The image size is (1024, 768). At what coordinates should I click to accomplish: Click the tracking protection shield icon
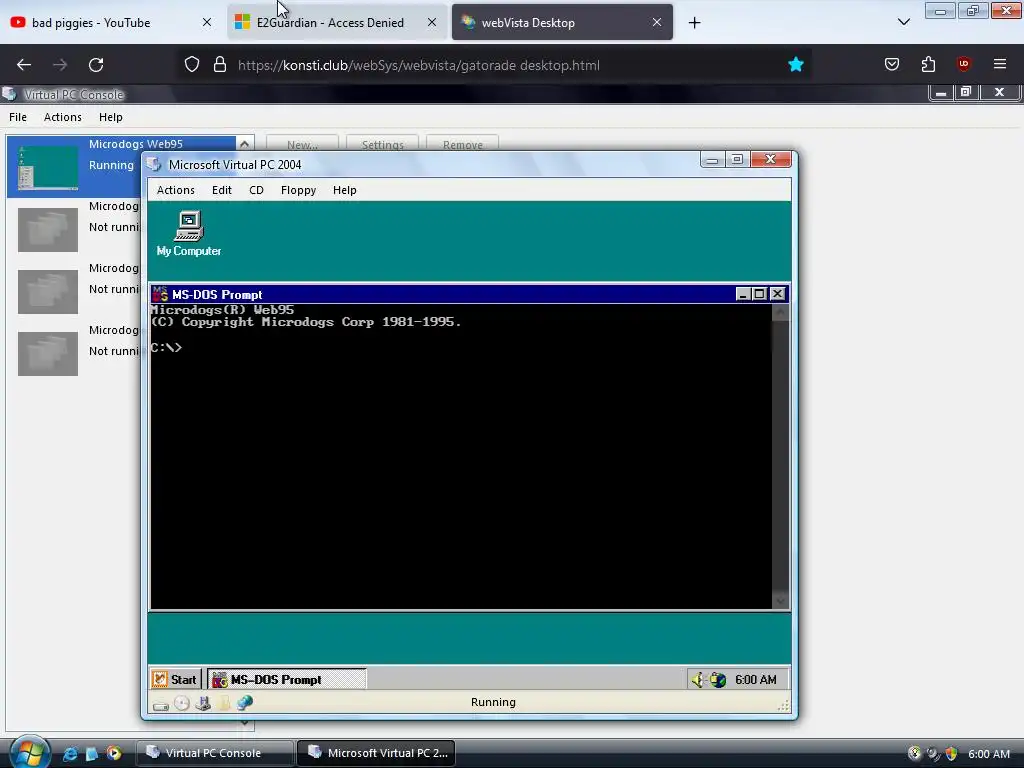(191, 65)
